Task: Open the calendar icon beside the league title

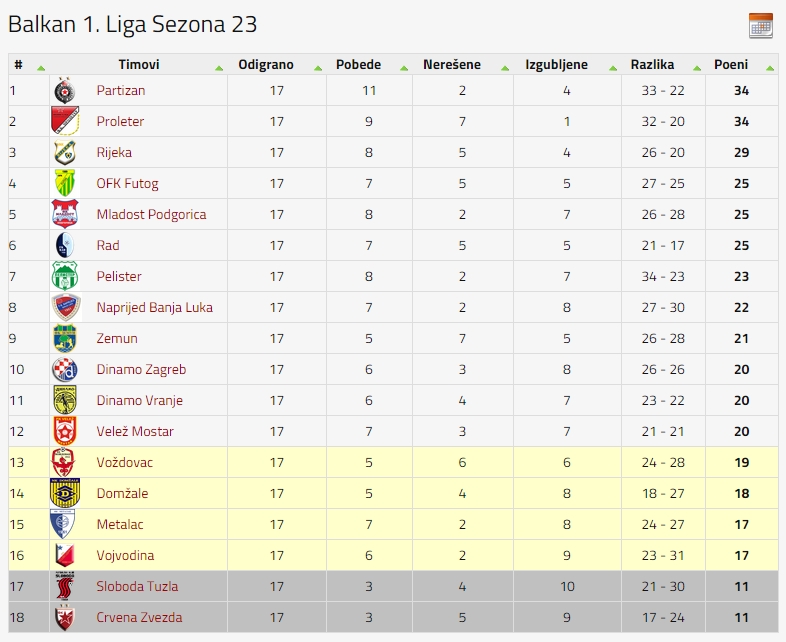Action: [760, 26]
